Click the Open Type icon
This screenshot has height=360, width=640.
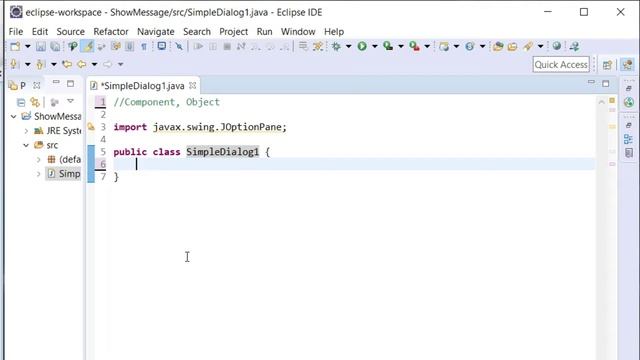click(498, 47)
